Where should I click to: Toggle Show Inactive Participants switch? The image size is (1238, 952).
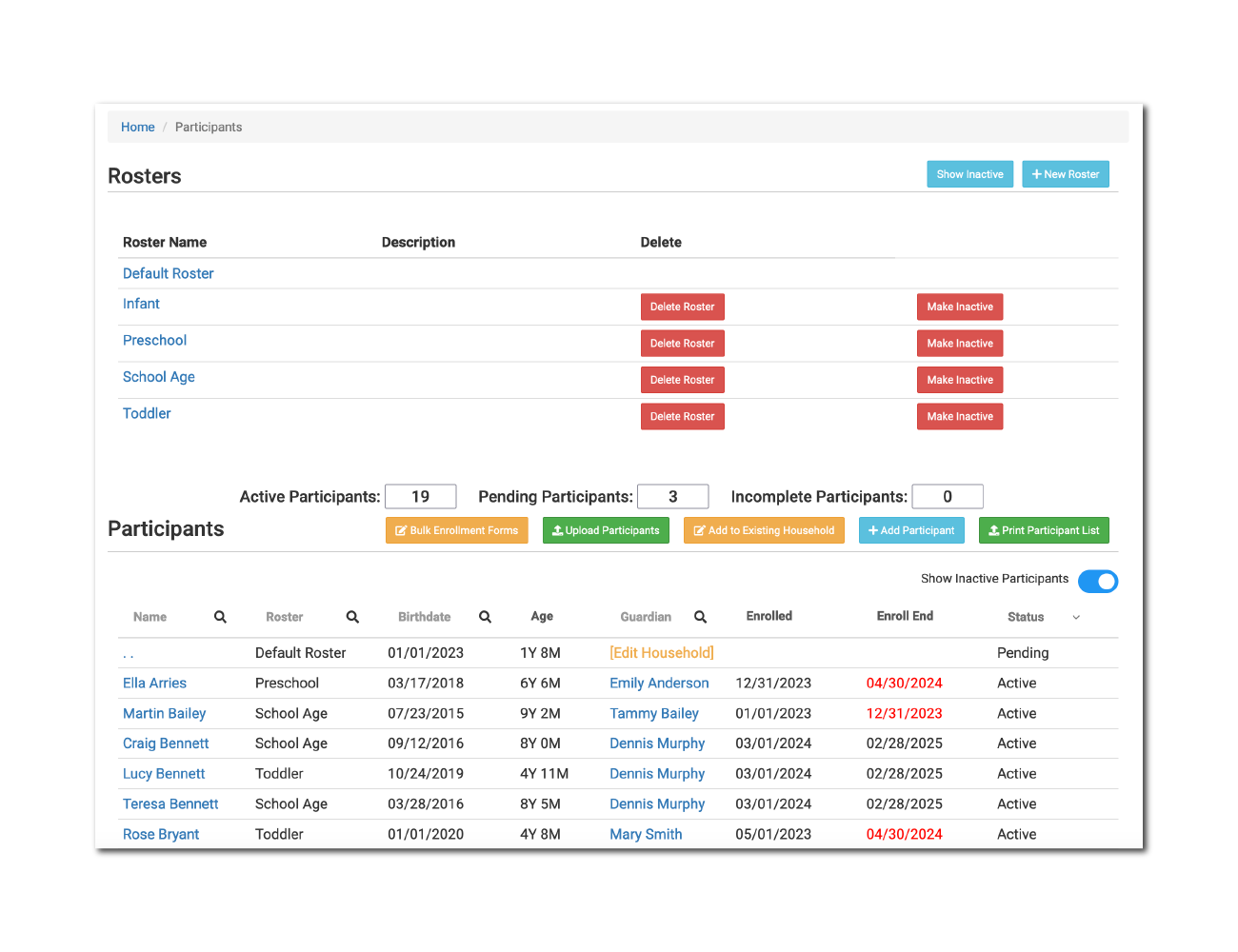point(1097,581)
